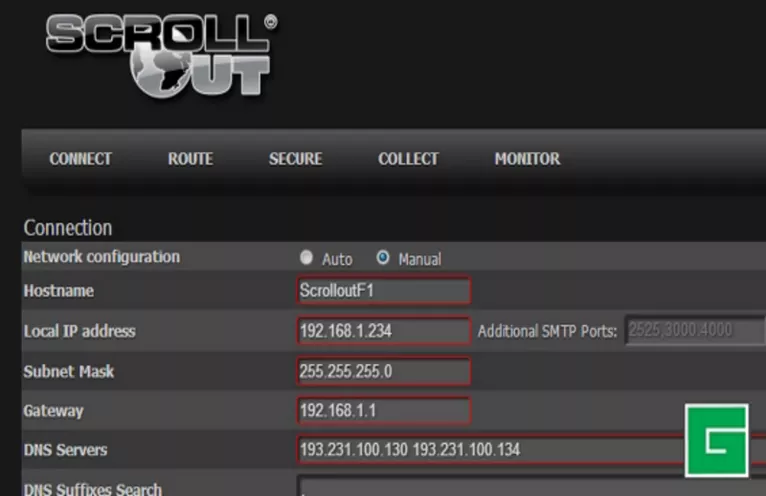Viewport: 766px width, 496px height.
Task: Click the Network configuration label
Action: click(101, 257)
